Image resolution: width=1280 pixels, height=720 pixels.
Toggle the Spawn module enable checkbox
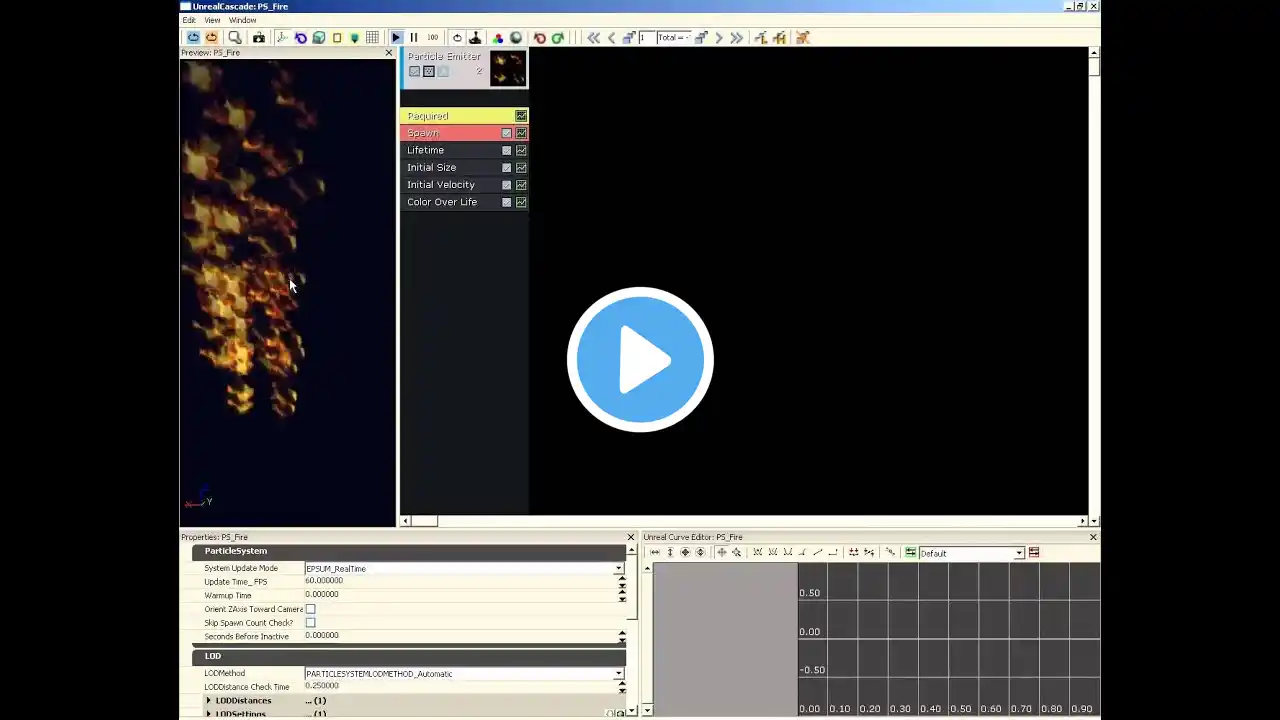pyautogui.click(x=507, y=133)
